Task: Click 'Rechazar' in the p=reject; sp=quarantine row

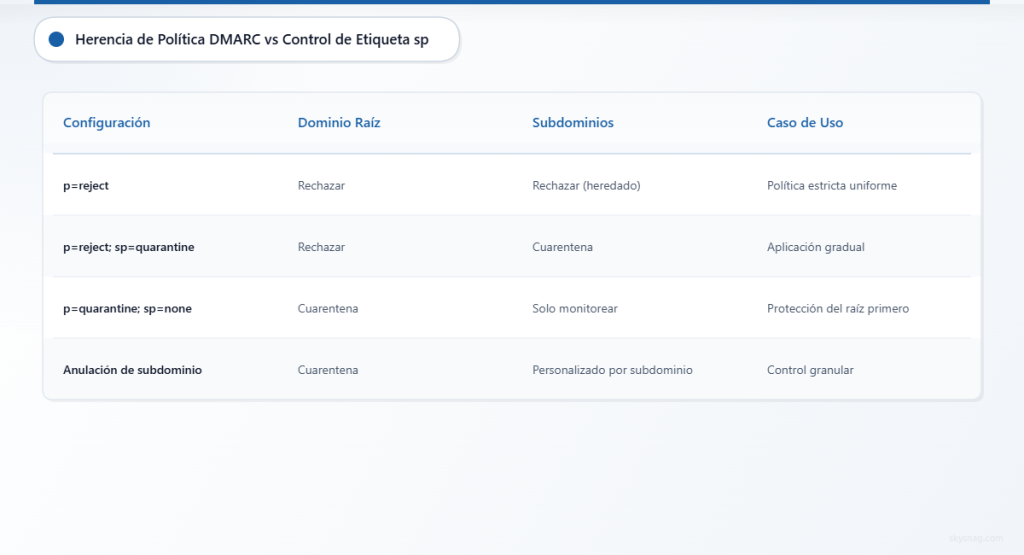Action: coord(321,247)
